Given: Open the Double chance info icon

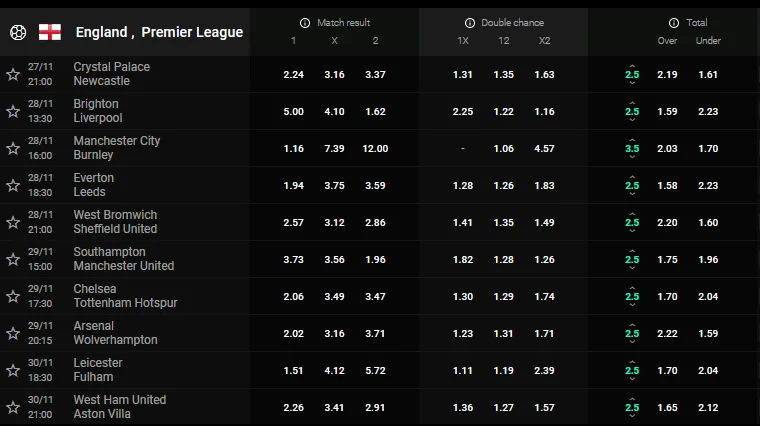Looking at the screenshot, I should (x=470, y=22).
